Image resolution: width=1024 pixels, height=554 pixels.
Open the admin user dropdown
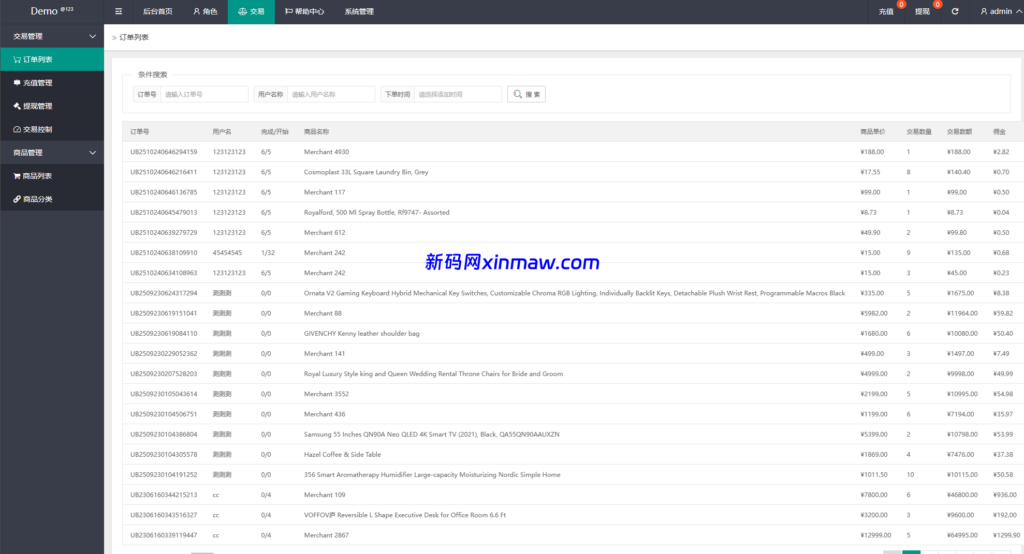tap(999, 11)
